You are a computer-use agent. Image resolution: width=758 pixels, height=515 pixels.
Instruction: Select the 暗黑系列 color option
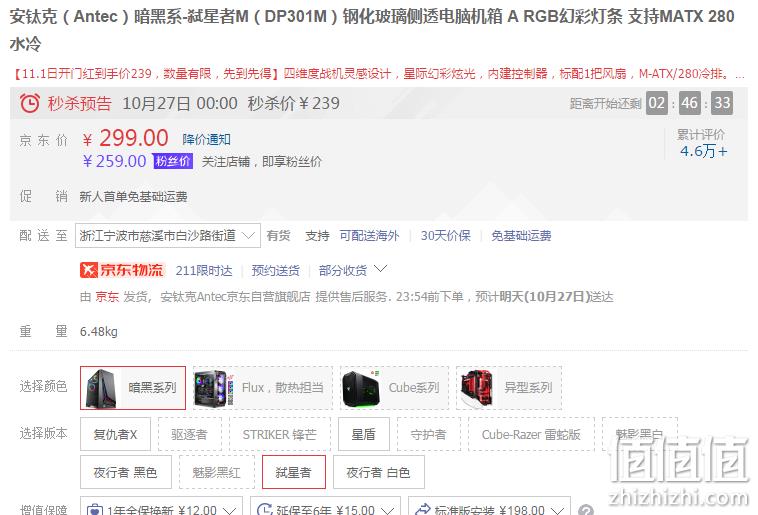pyautogui.click(x=133, y=388)
